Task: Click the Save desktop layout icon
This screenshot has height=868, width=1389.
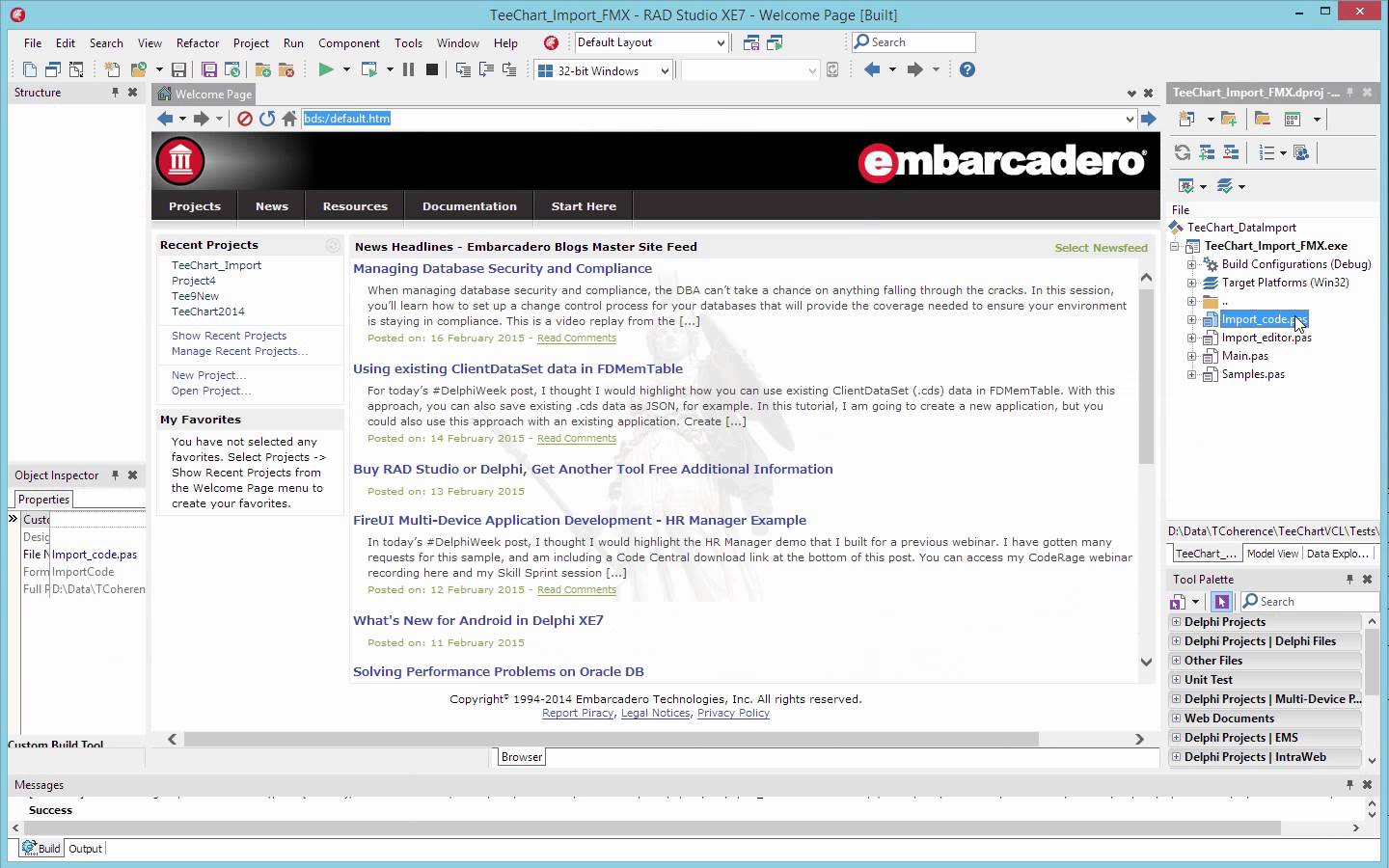Action: coord(751,42)
